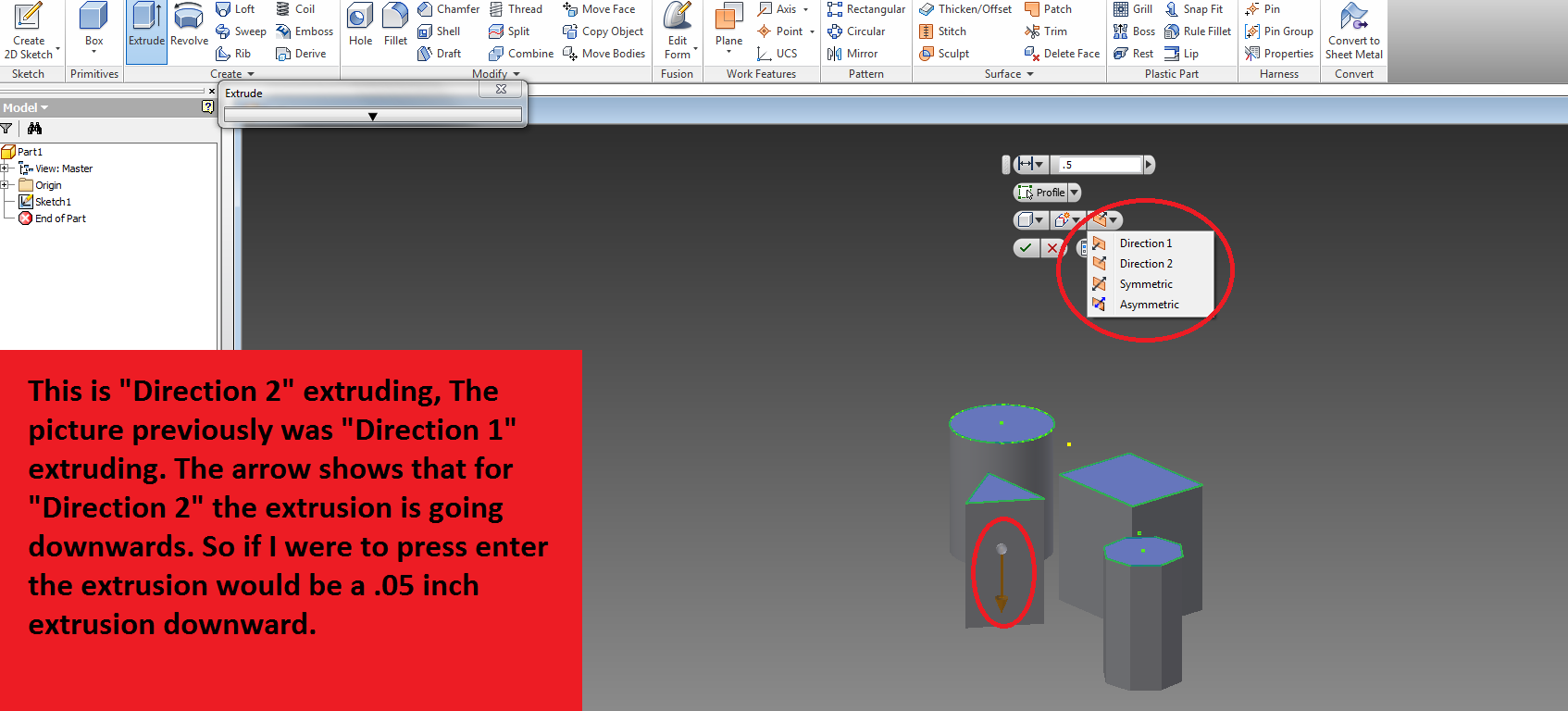This screenshot has height=711, width=1568.
Task: Choose the Rib tool
Action: point(233,54)
